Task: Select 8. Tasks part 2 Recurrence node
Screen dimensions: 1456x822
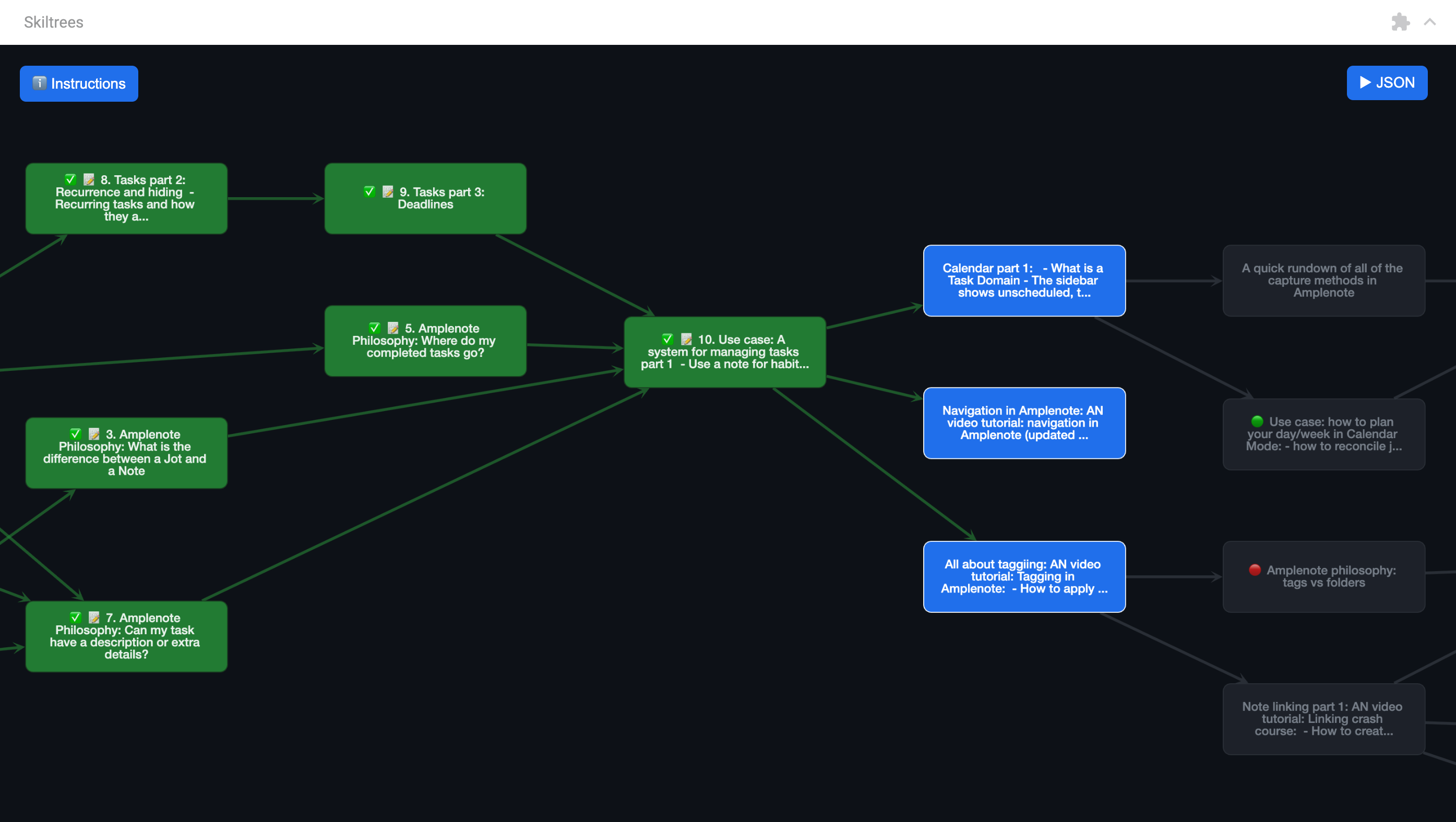Action: click(x=127, y=199)
